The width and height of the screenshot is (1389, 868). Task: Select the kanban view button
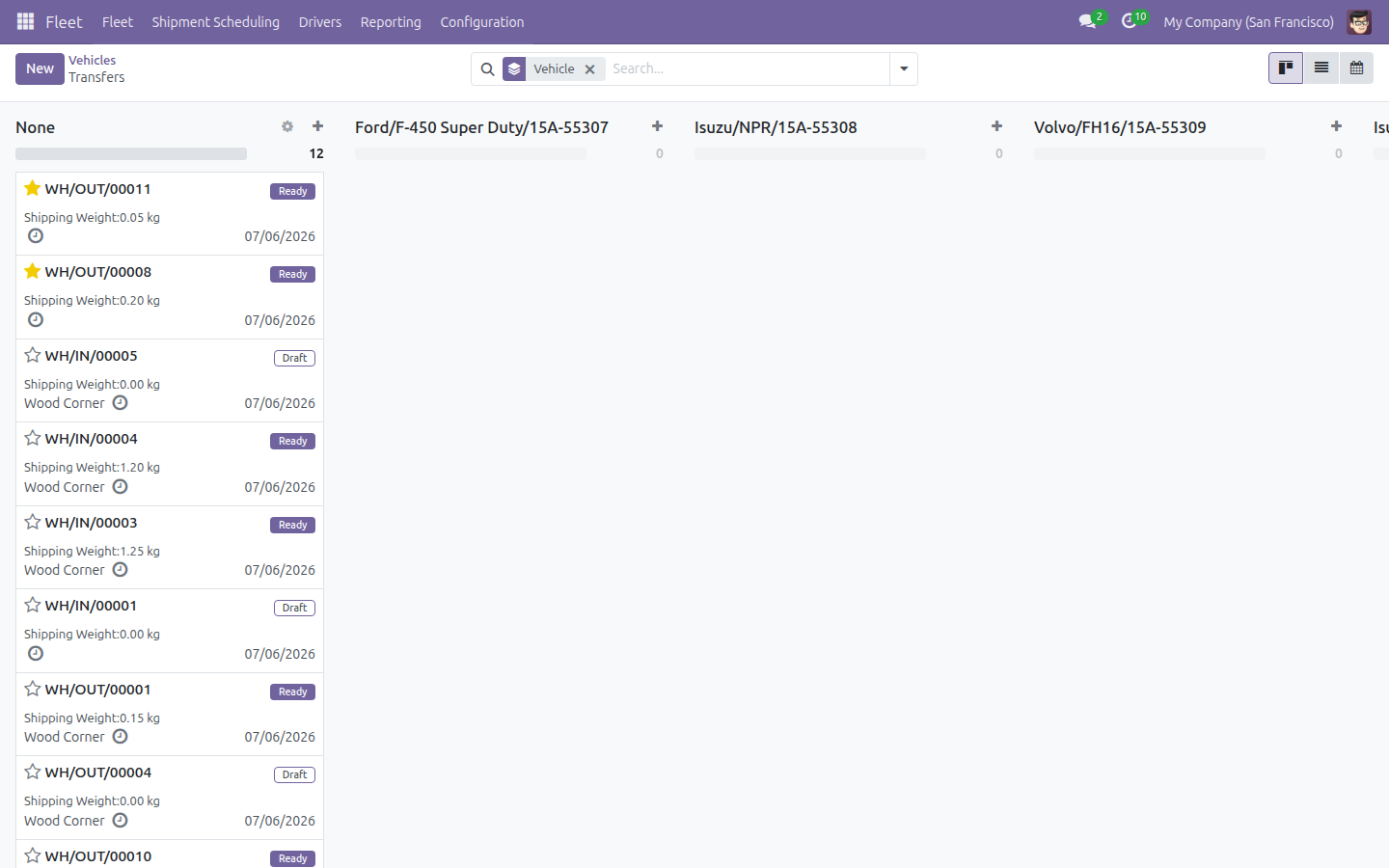1286,68
